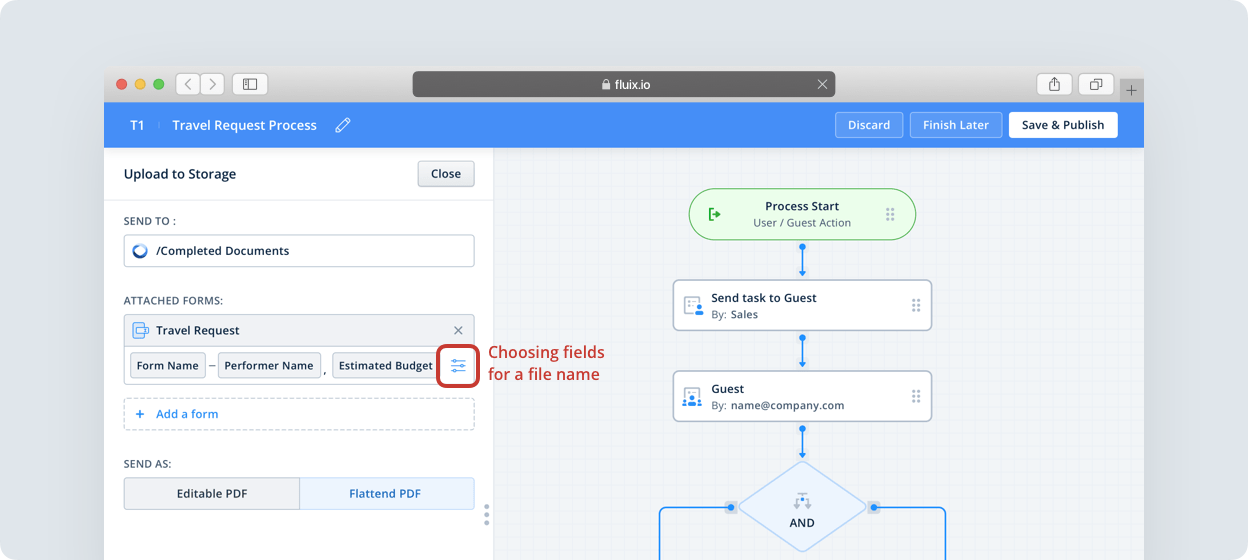
Task: Click the pencil icon to rename the process
Action: (343, 125)
